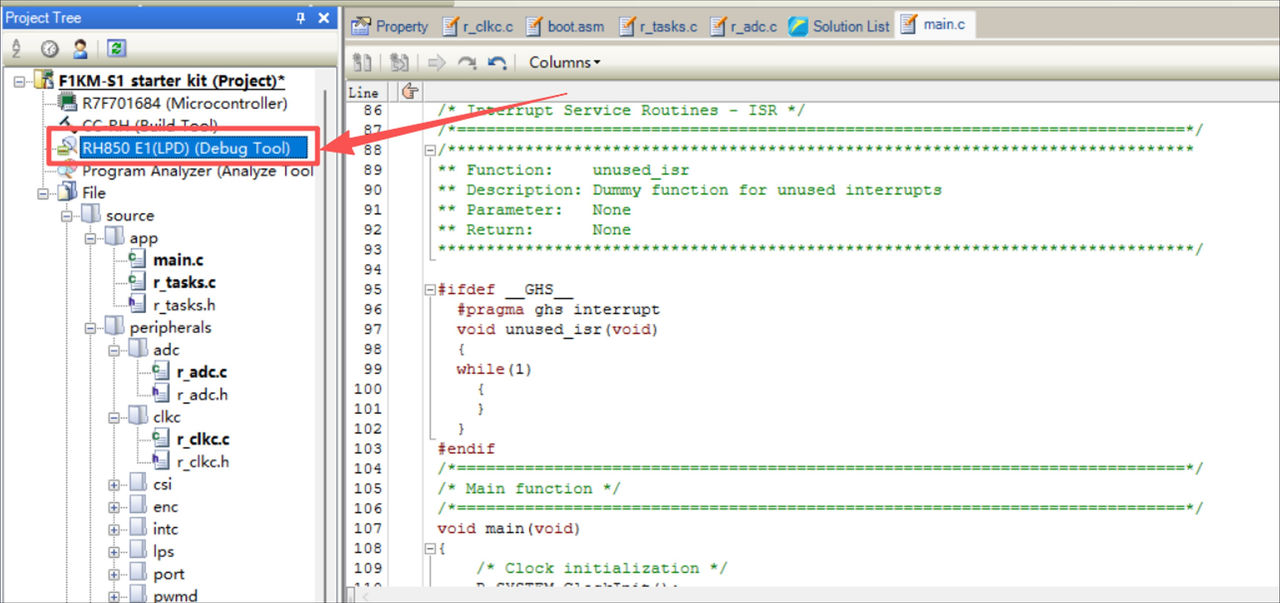Switch to the r_clkc.c editor tab
1280x603 pixels.
(478, 26)
